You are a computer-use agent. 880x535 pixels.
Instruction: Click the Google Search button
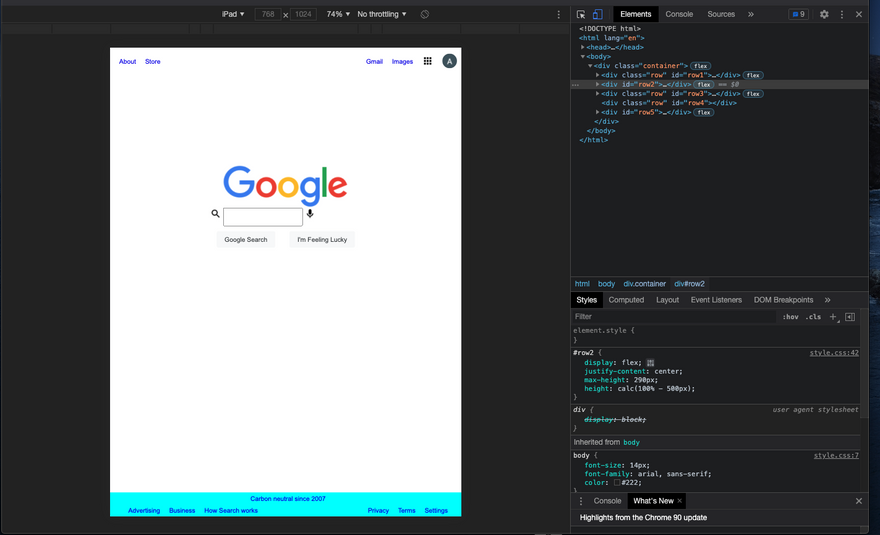(x=246, y=240)
